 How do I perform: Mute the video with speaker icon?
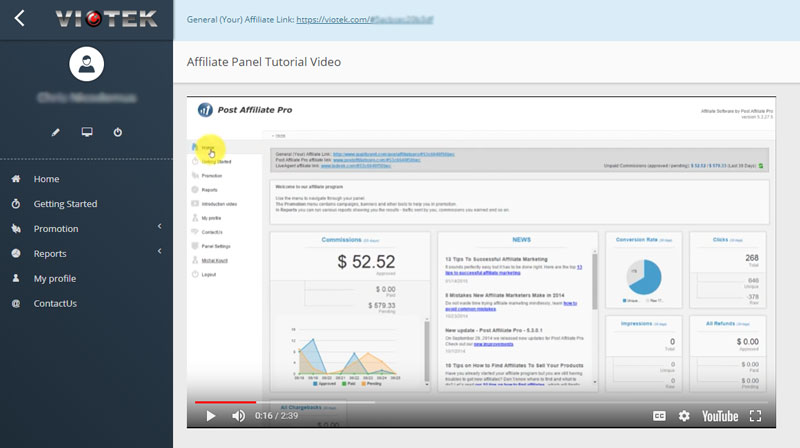pyautogui.click(x=238, y=416)
